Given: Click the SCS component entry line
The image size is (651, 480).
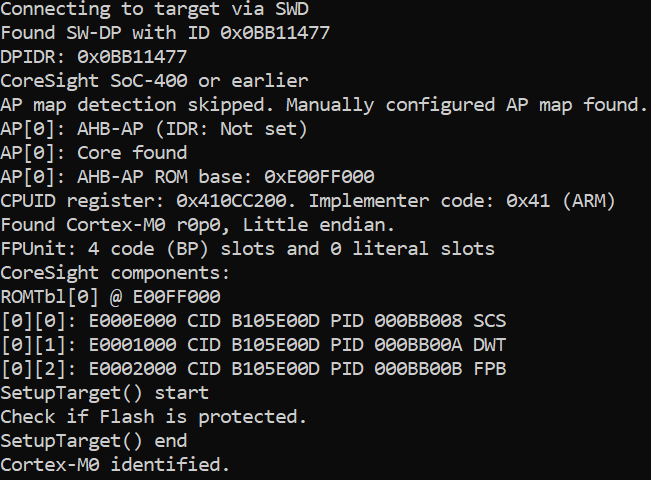Looking at the screenshot, I should (x=253, y=321).
